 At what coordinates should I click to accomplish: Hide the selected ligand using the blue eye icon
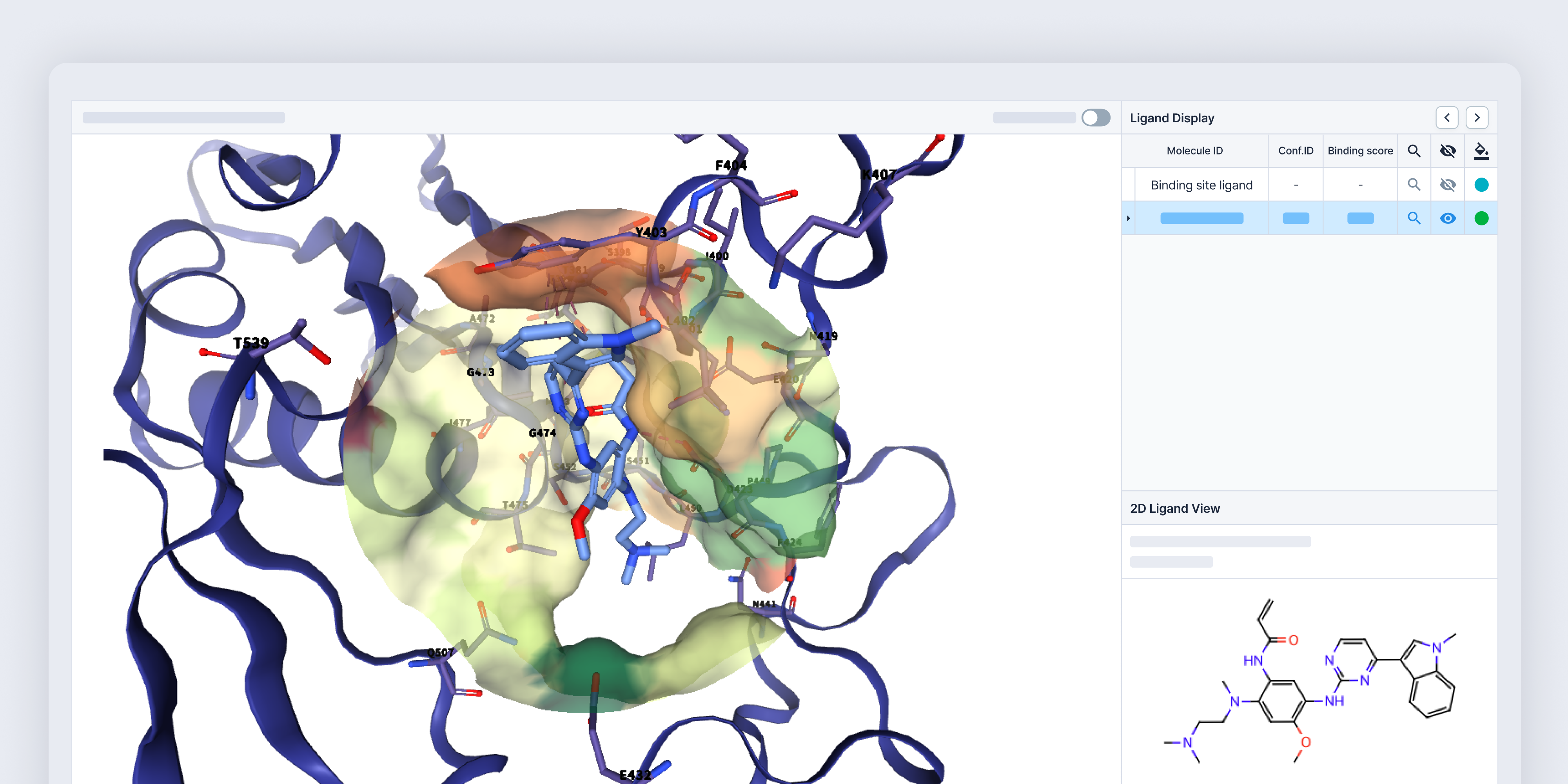[1448, 218]
